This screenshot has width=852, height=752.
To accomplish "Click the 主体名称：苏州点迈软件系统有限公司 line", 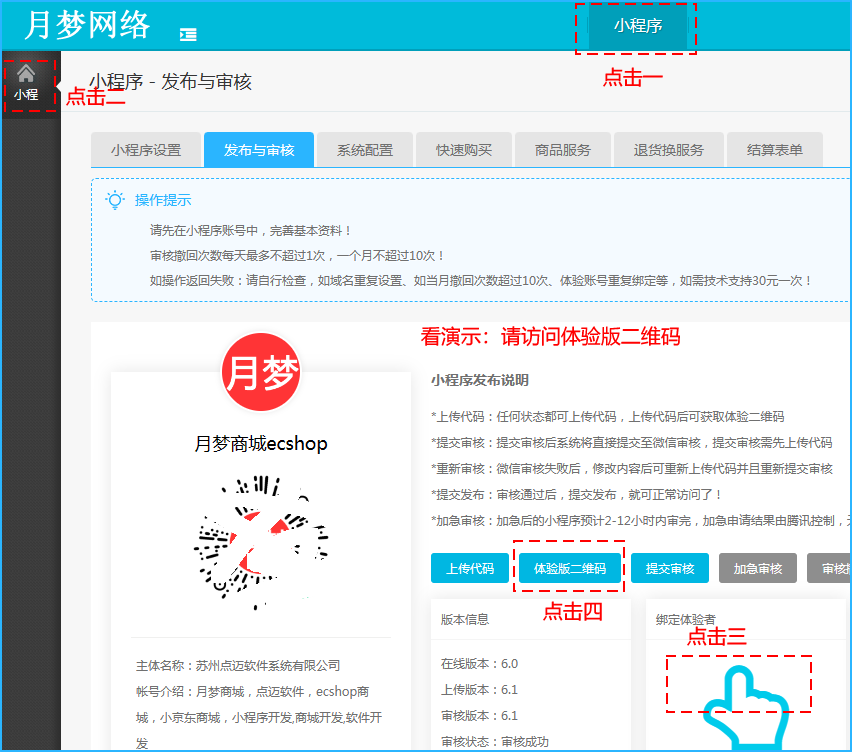I will tap(238, 666).
